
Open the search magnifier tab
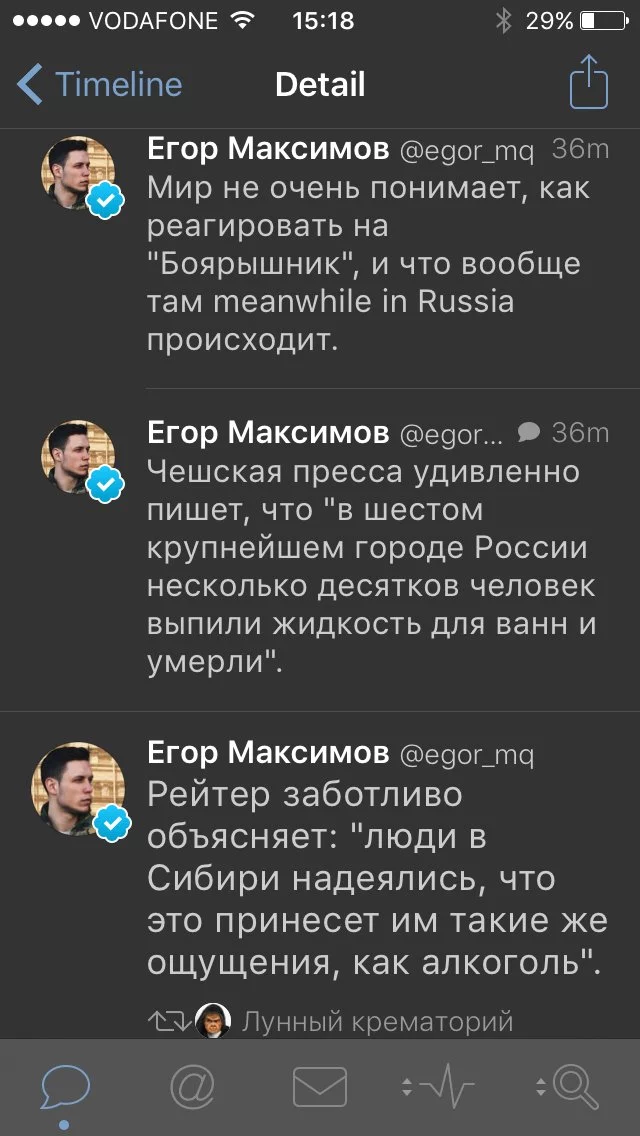(x=568, y=1087)
